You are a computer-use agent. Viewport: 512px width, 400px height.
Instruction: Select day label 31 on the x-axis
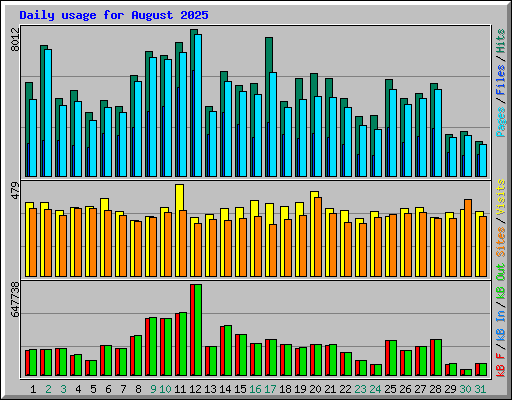[480, 389]
